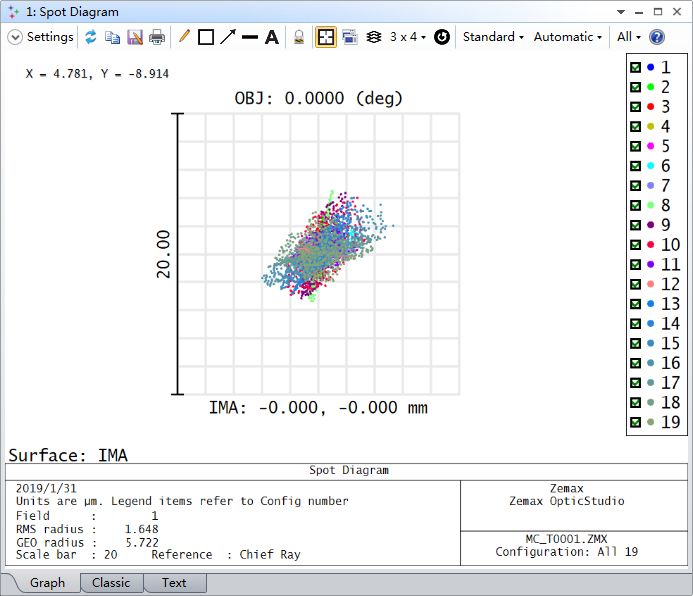The width and height of the screenshot is (693, 596).
Task: Toggle legend checkbox for configuration 10
Action: [x=635, y=245]
